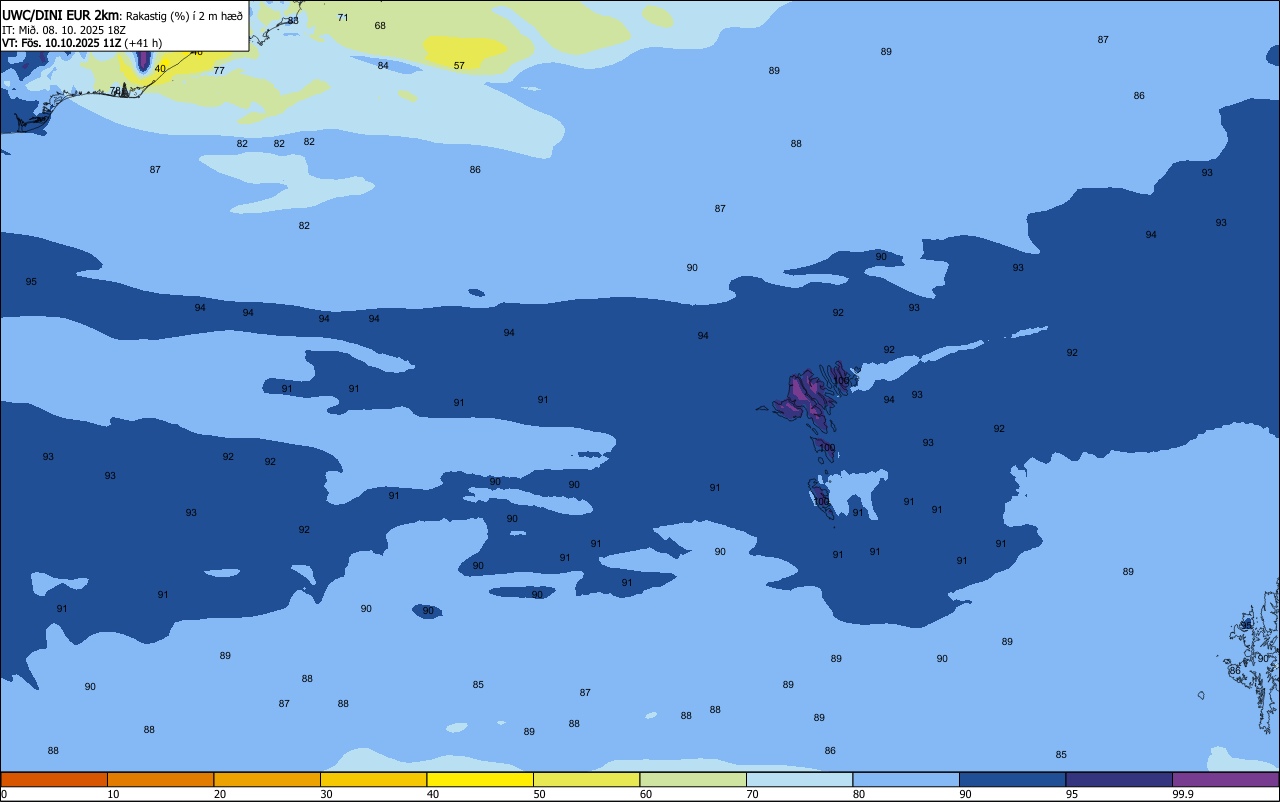Click the 30–40 golden-yellow legend swatch

373,779
